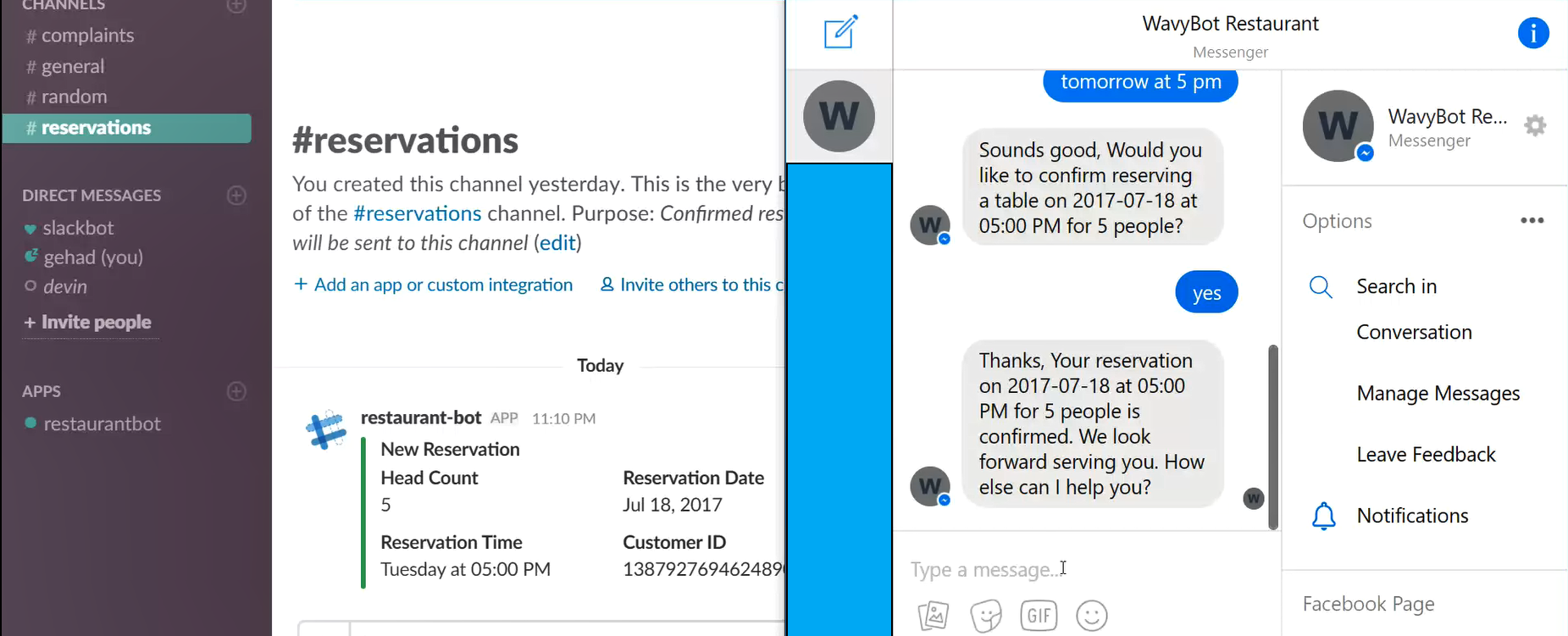The height and width of the screenshot is (636, 1568).
Task: Select the reservations channel in sidebar
Action: coord(127,128)
